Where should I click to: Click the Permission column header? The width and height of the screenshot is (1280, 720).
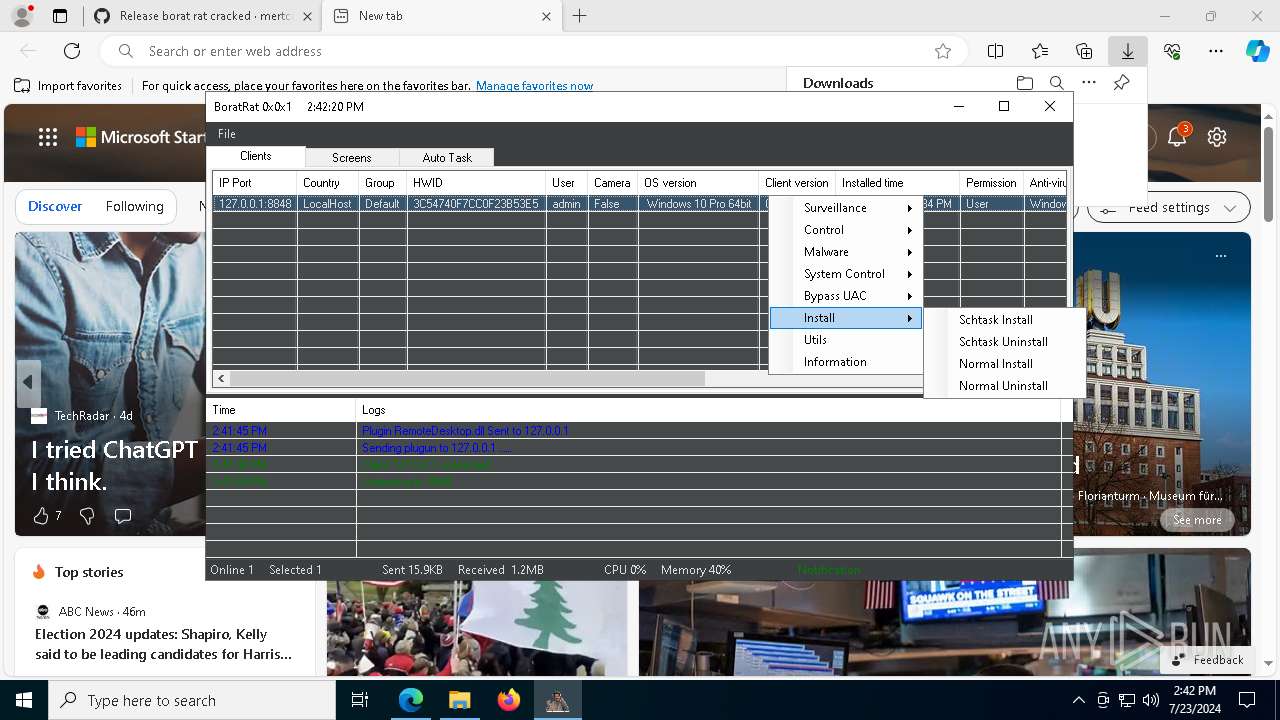coord(991,183)
